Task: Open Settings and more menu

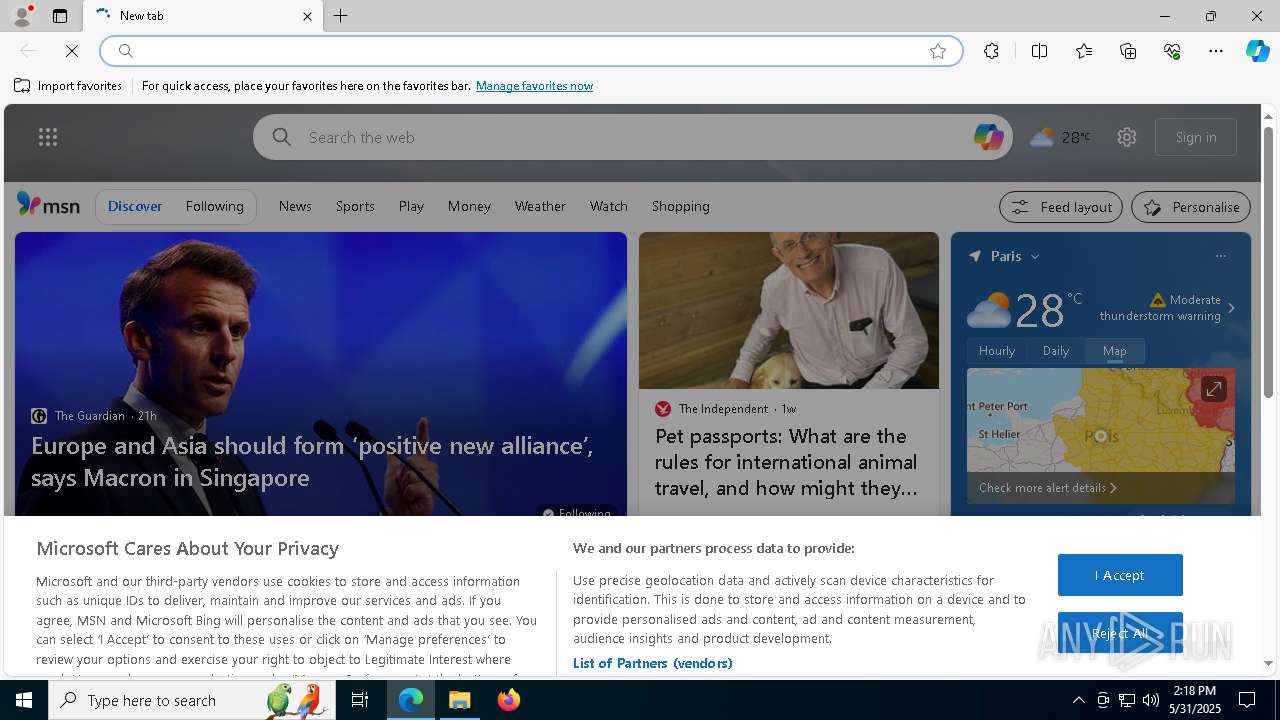Action: 1216,51
